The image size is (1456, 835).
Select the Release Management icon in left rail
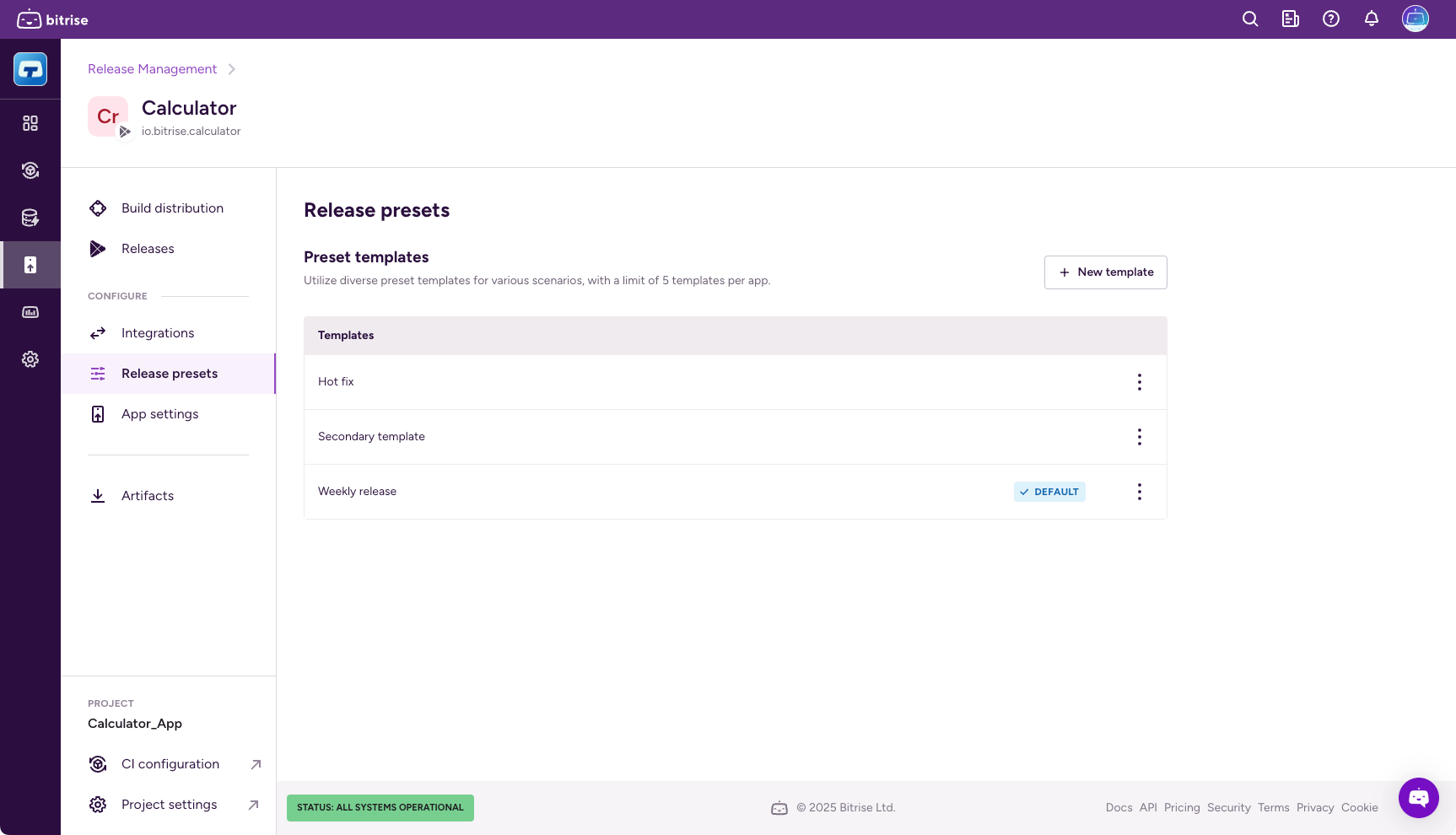(x=30, y=265)
